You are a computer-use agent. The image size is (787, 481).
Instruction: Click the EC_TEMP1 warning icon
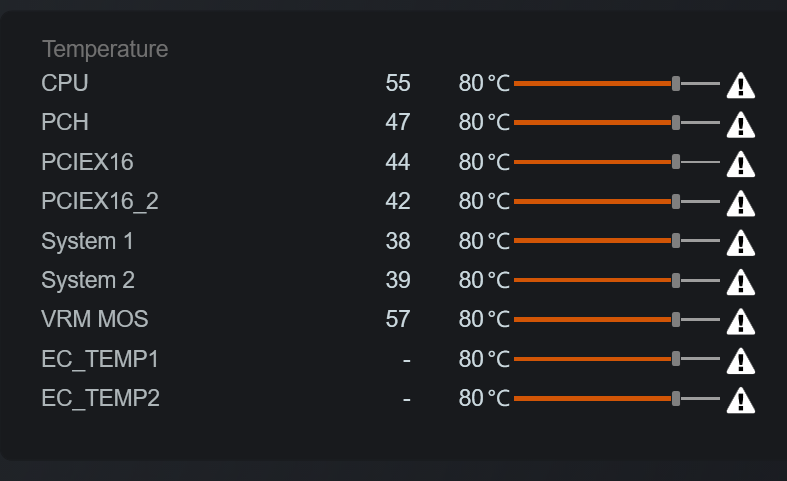pos(740,360)
